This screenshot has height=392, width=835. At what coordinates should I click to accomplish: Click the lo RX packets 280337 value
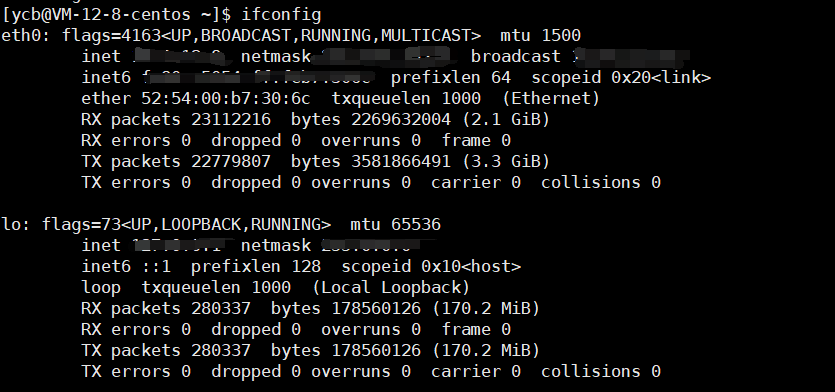221,308
